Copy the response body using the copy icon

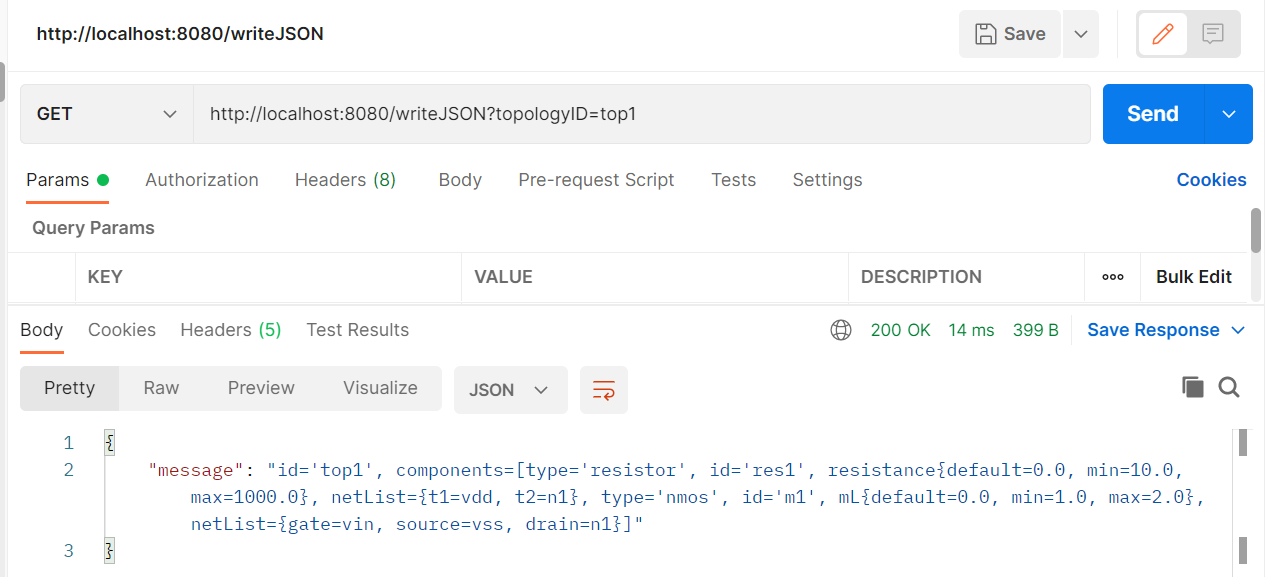[1193, 387]
